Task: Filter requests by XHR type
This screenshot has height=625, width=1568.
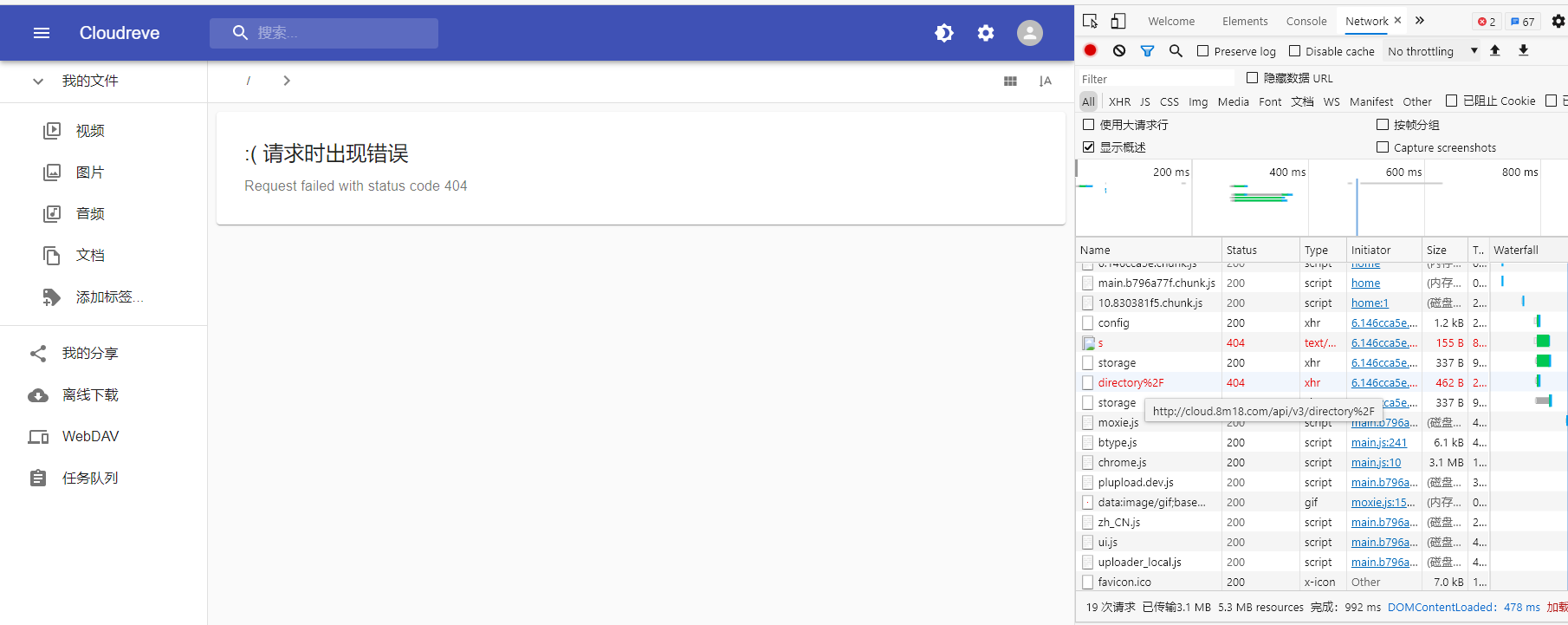Action: click(x=1119, y=101)
